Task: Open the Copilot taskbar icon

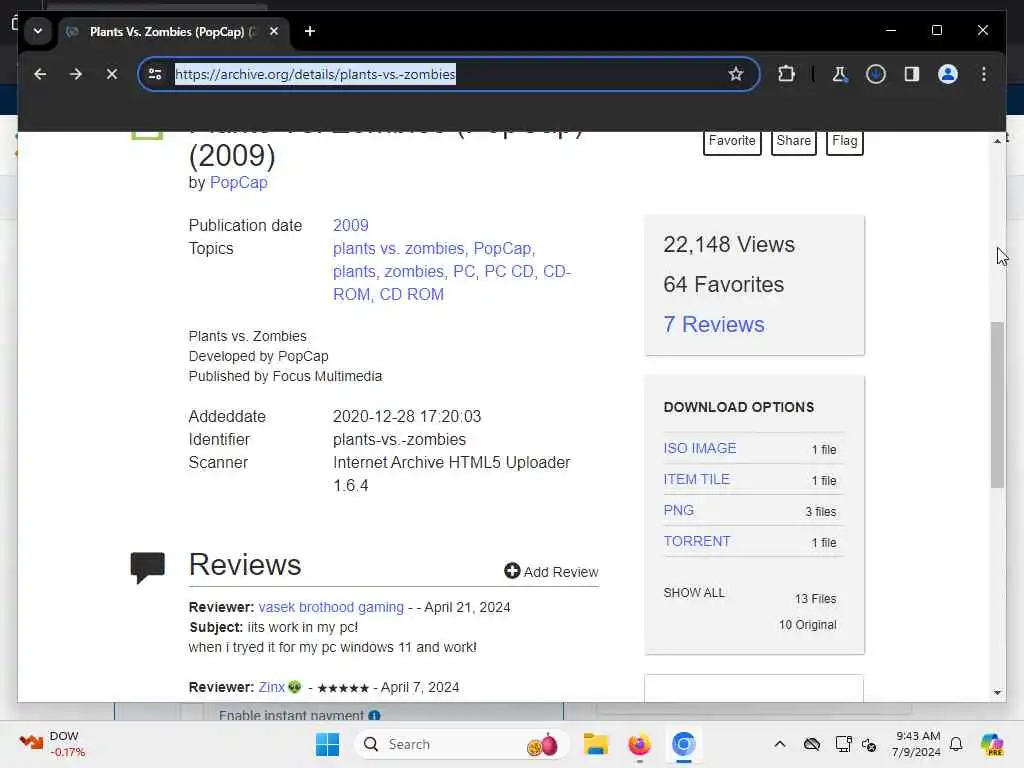Action: coord(991,744)
